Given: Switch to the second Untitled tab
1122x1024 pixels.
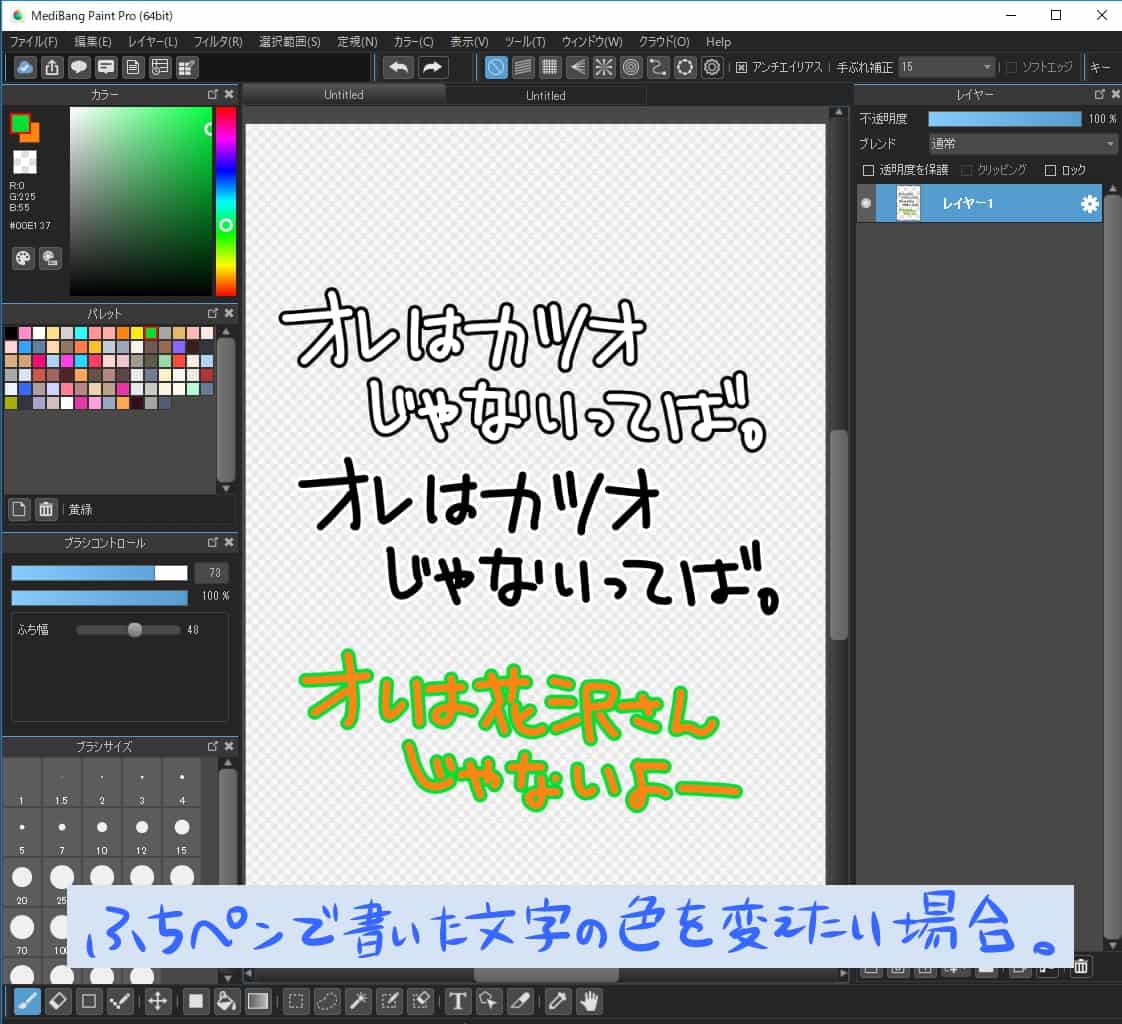Looking at the screenshot, I should click(545, 95).
